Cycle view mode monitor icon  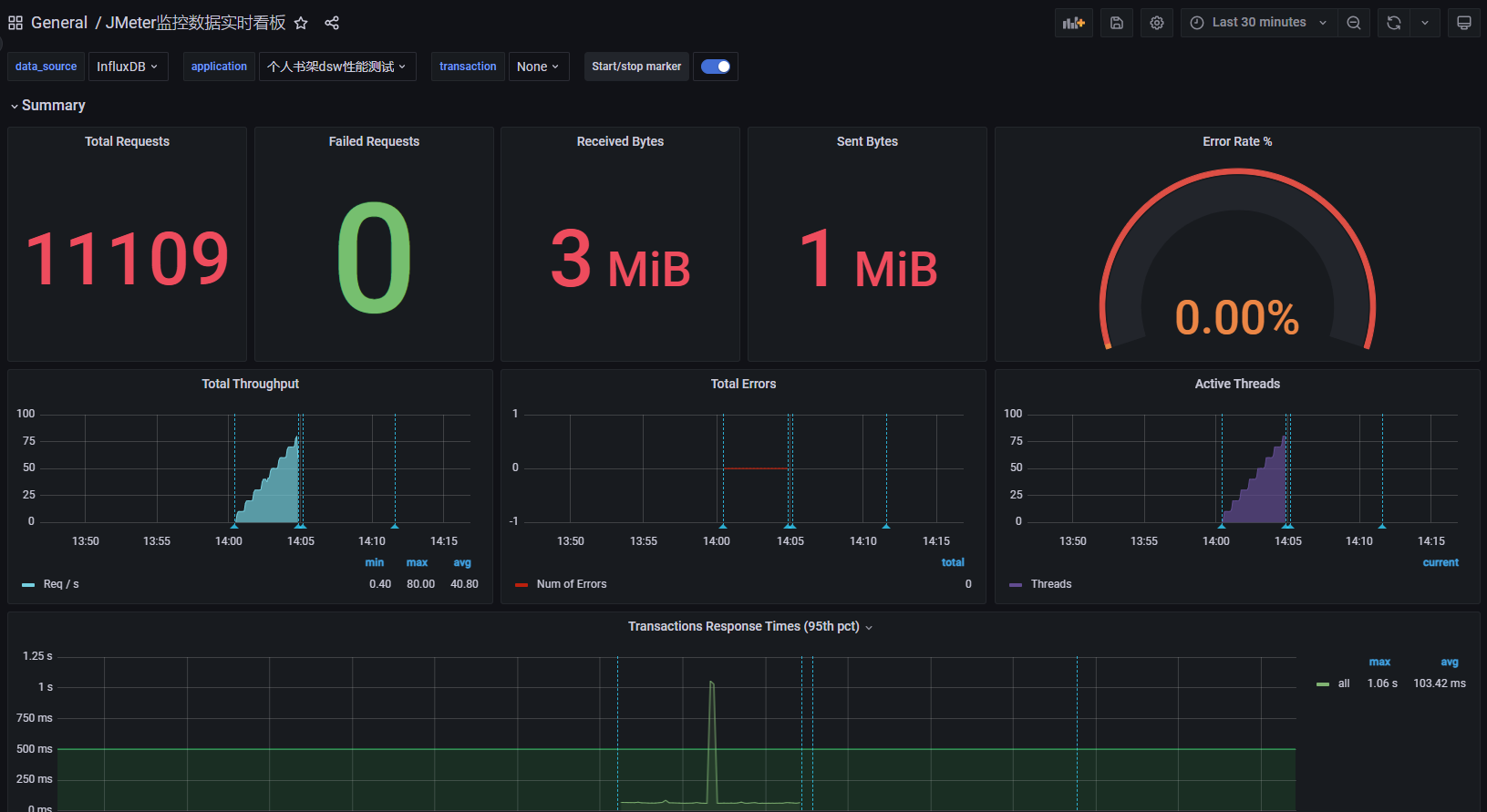(x=1464, y=23)
